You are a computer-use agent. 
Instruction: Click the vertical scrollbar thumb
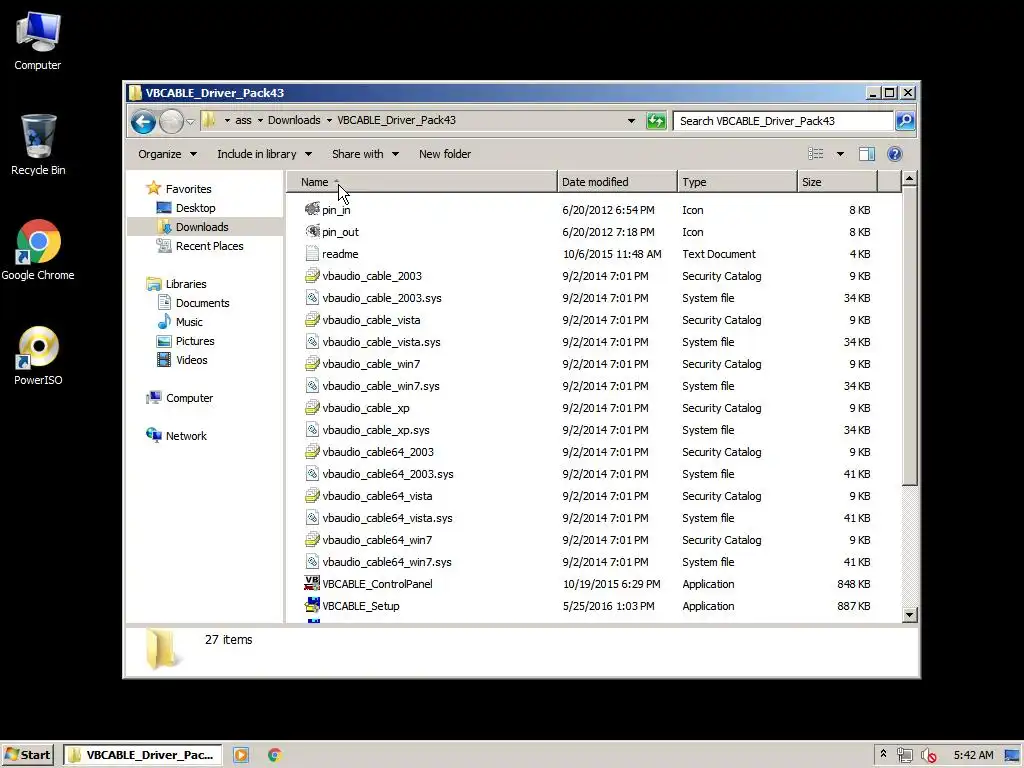(909, 336)
